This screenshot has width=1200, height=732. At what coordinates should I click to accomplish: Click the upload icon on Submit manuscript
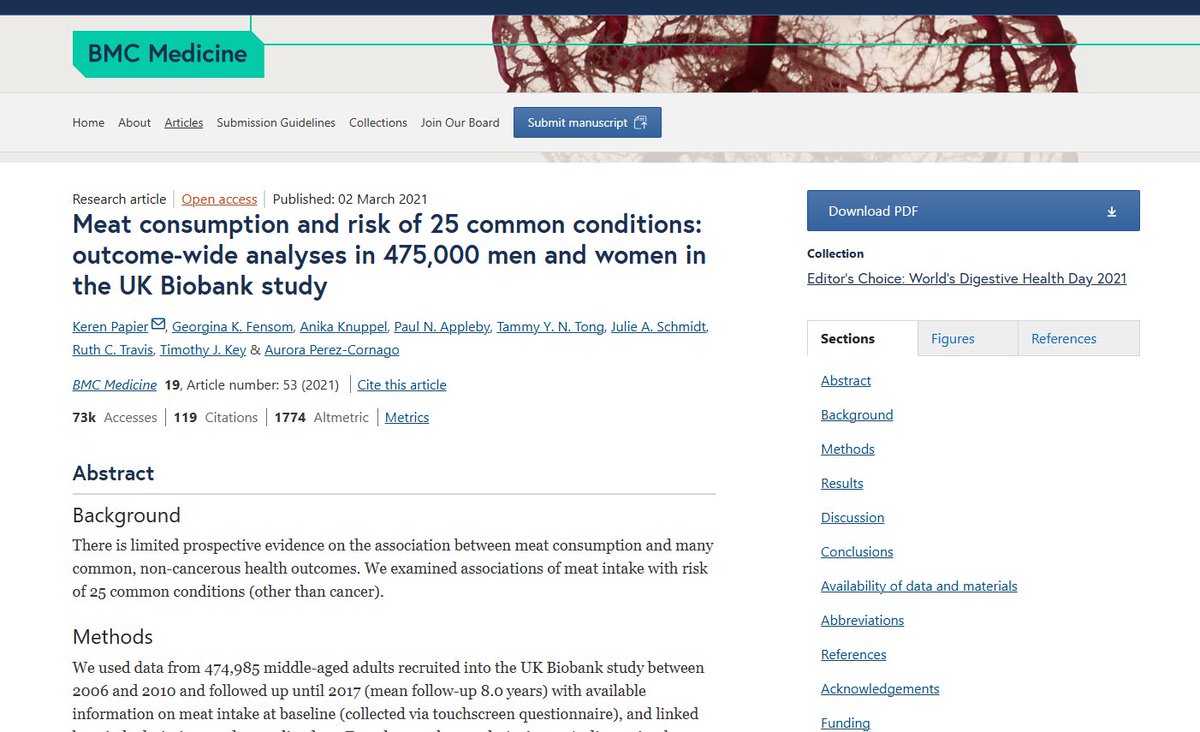(640, 123)
